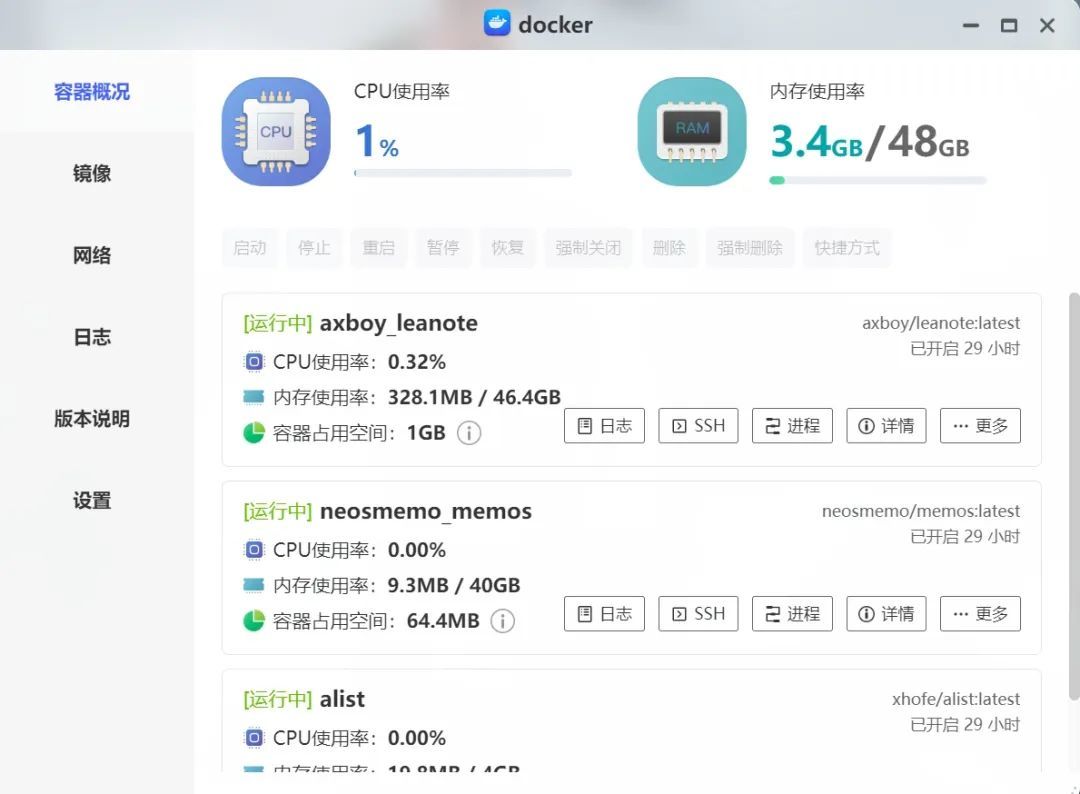Image resolution: width=1080 pixels, height=794 pixels.
Task: Click neosmemo_memos CPU usage chip icon
Action: coord(253,550)
